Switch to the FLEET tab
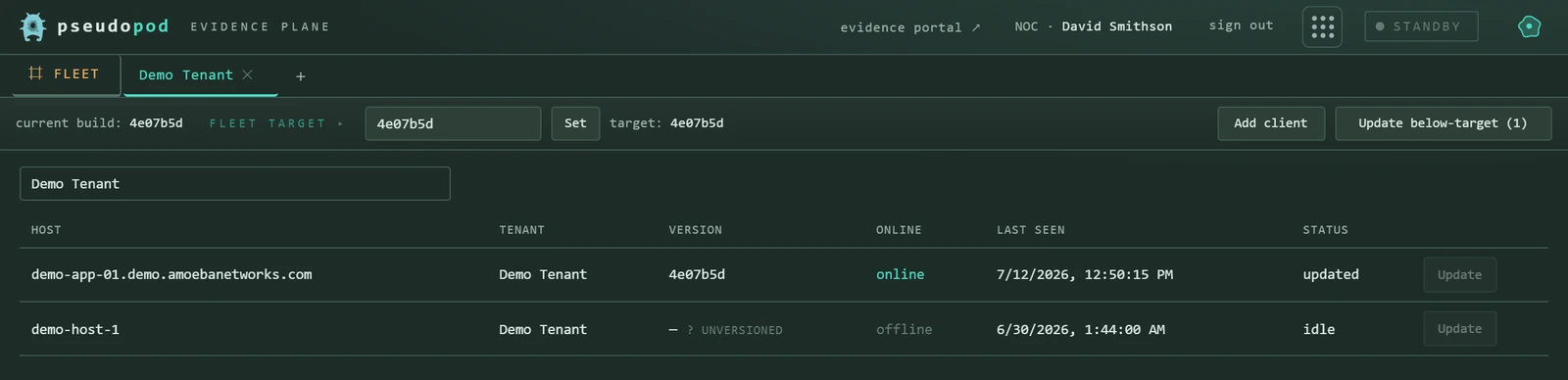Viewport: 1568px width, 380px height. pyautogui.click(x=66, y=74)
